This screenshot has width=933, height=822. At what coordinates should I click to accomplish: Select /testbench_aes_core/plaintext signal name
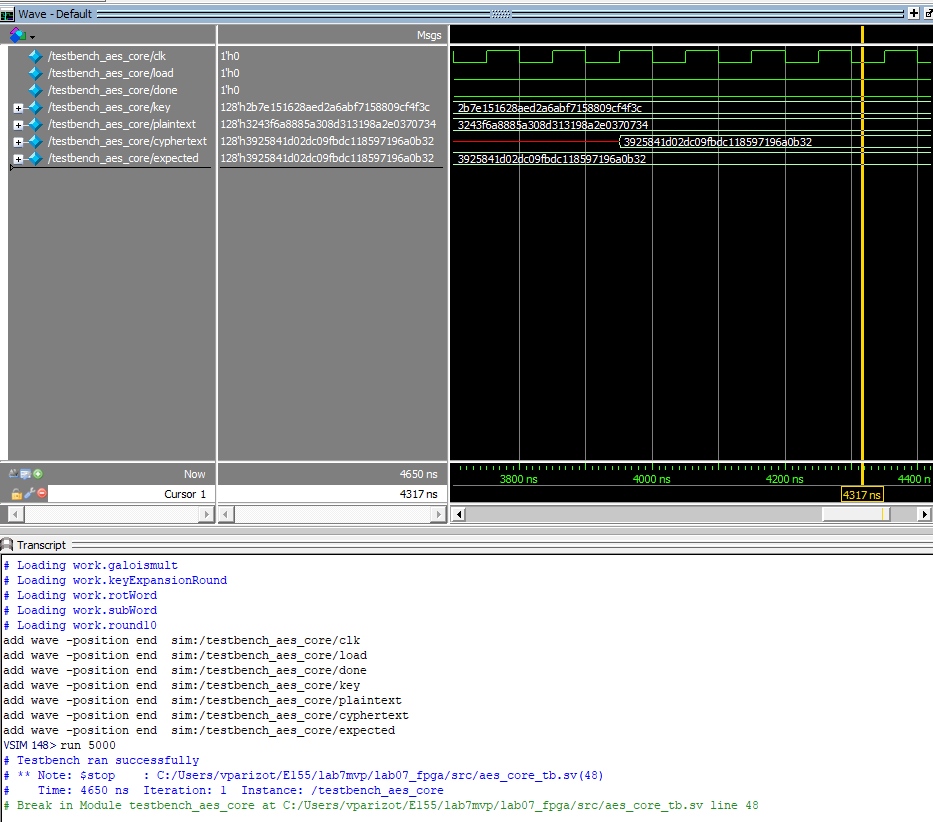(x=122, y=124)
